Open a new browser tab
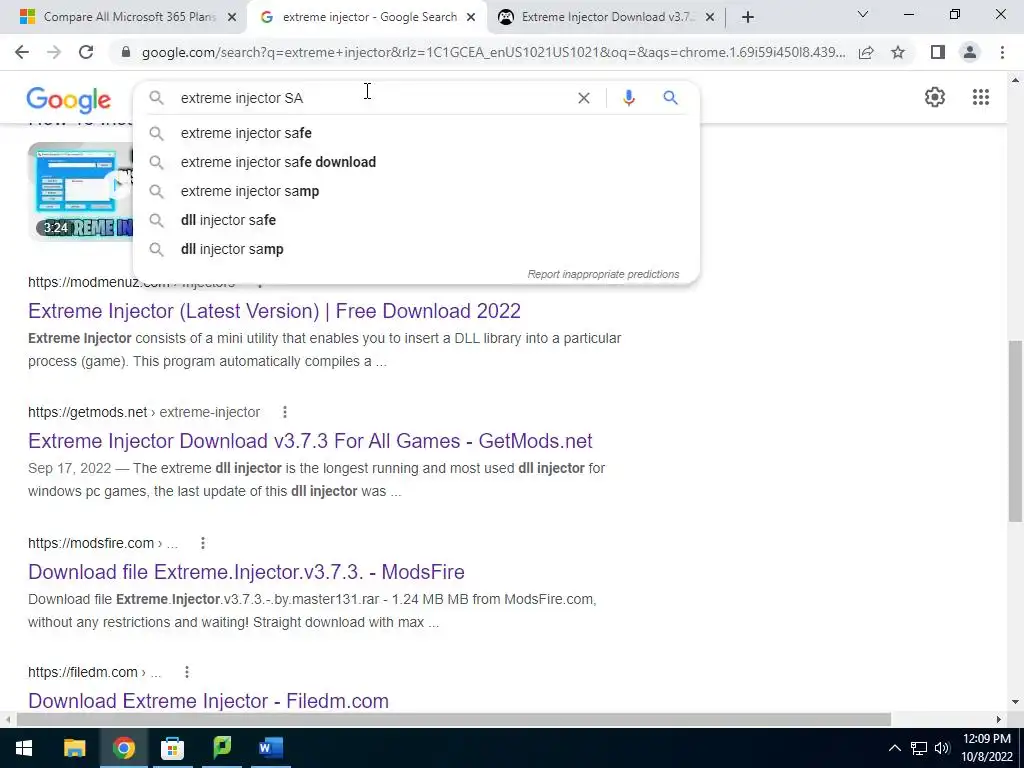 tap(748, 17)
